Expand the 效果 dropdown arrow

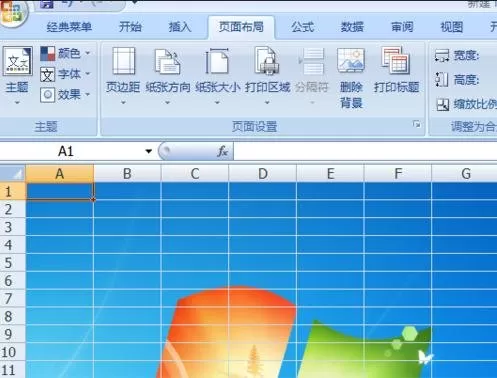pos(88,95)
